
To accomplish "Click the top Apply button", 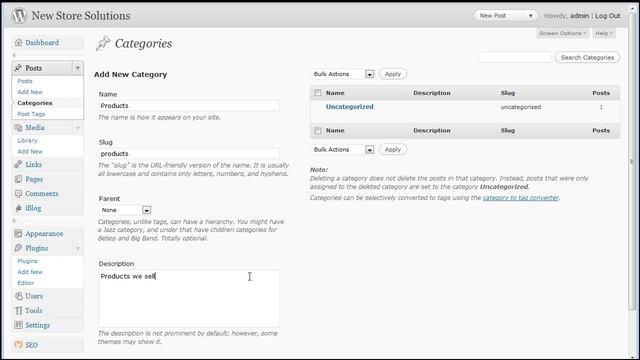I will pos(393,74).
